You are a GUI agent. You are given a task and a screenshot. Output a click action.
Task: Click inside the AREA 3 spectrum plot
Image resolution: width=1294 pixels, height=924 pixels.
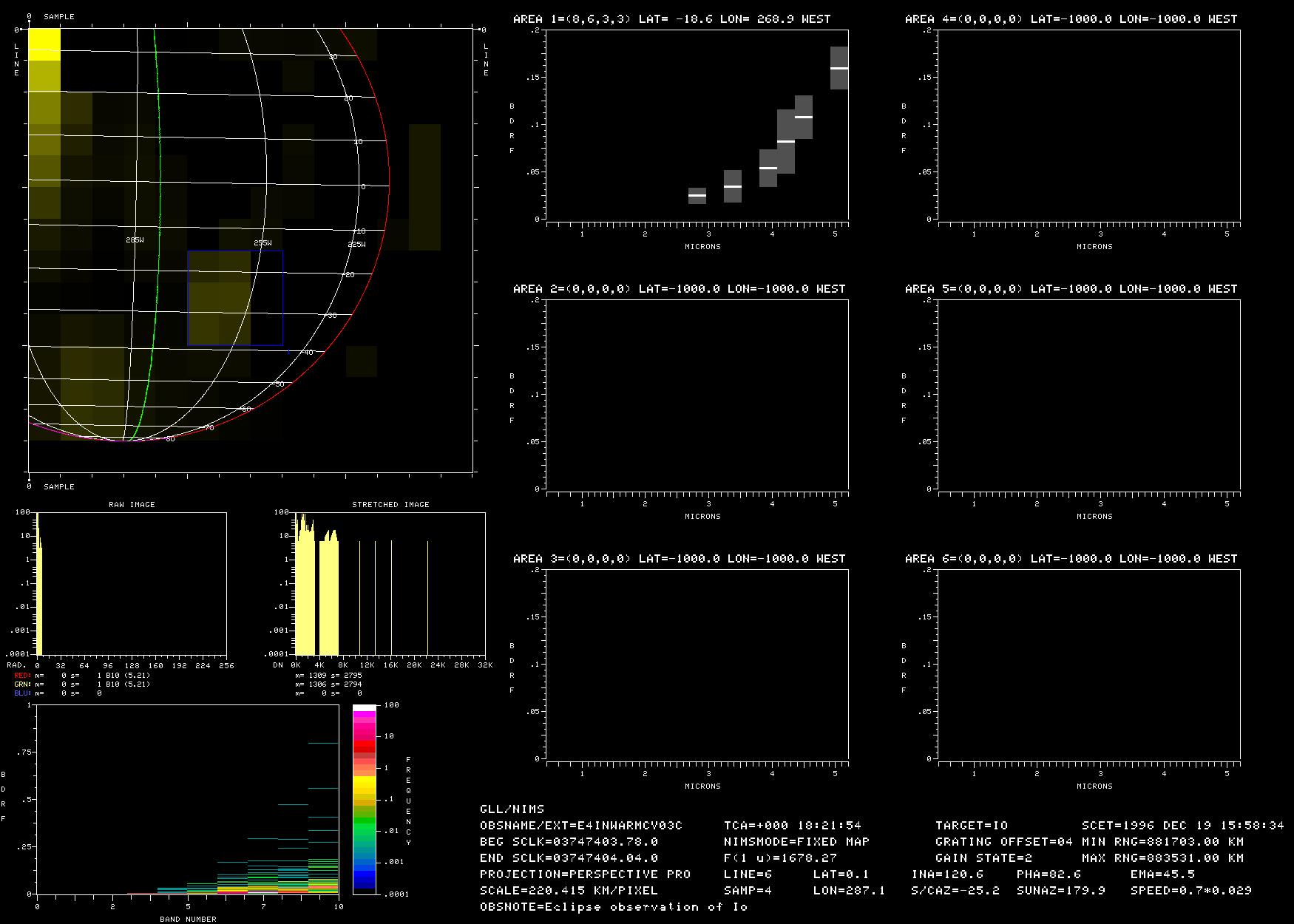point(697,664)
